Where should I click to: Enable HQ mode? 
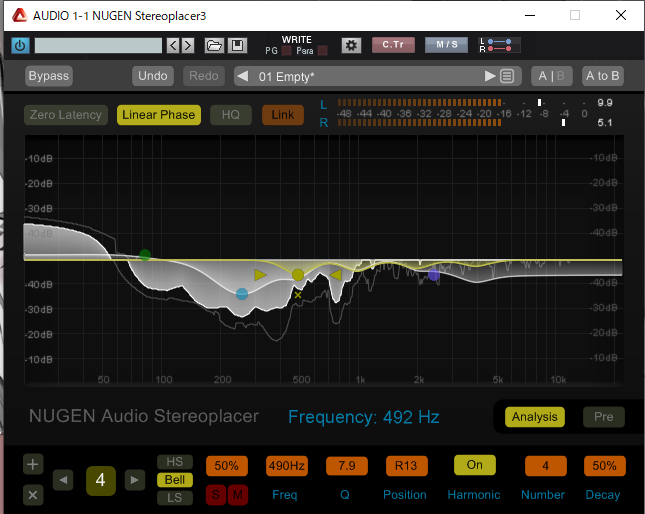[x=231, y=115]
